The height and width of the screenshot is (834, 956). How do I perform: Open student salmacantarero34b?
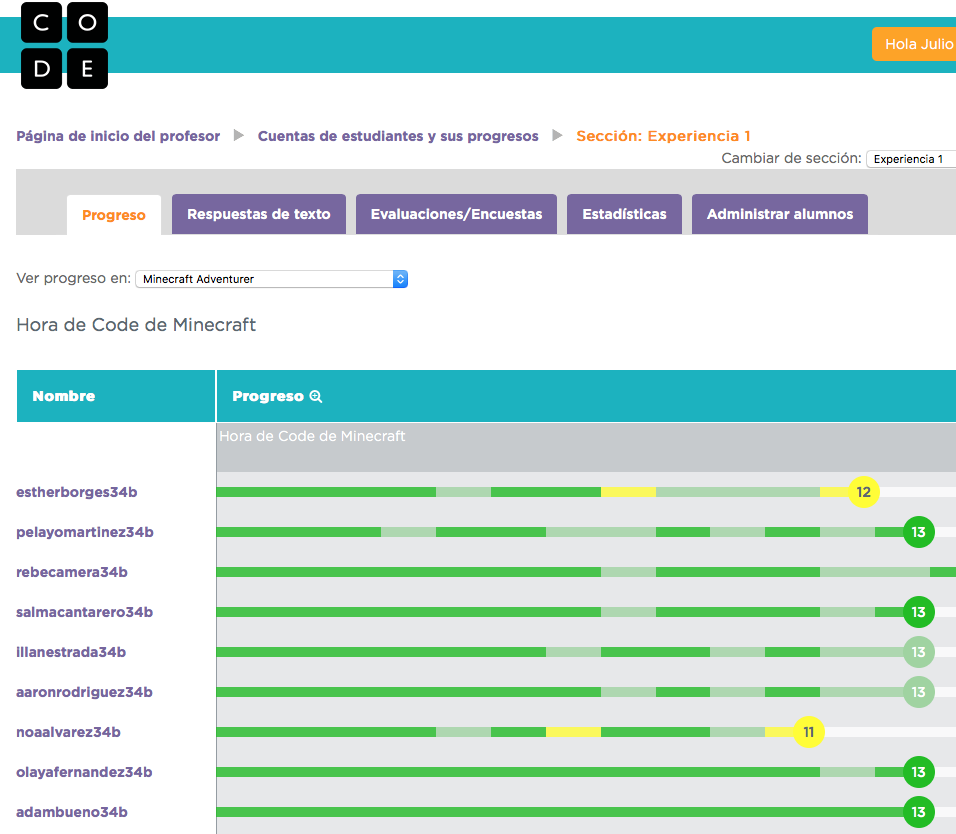click(x=85, y=612)
